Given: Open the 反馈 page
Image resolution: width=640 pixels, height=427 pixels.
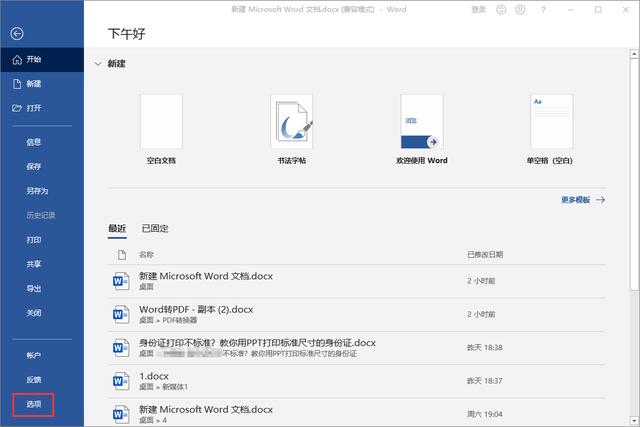Looking at the screenshot, I should [34, 380].
